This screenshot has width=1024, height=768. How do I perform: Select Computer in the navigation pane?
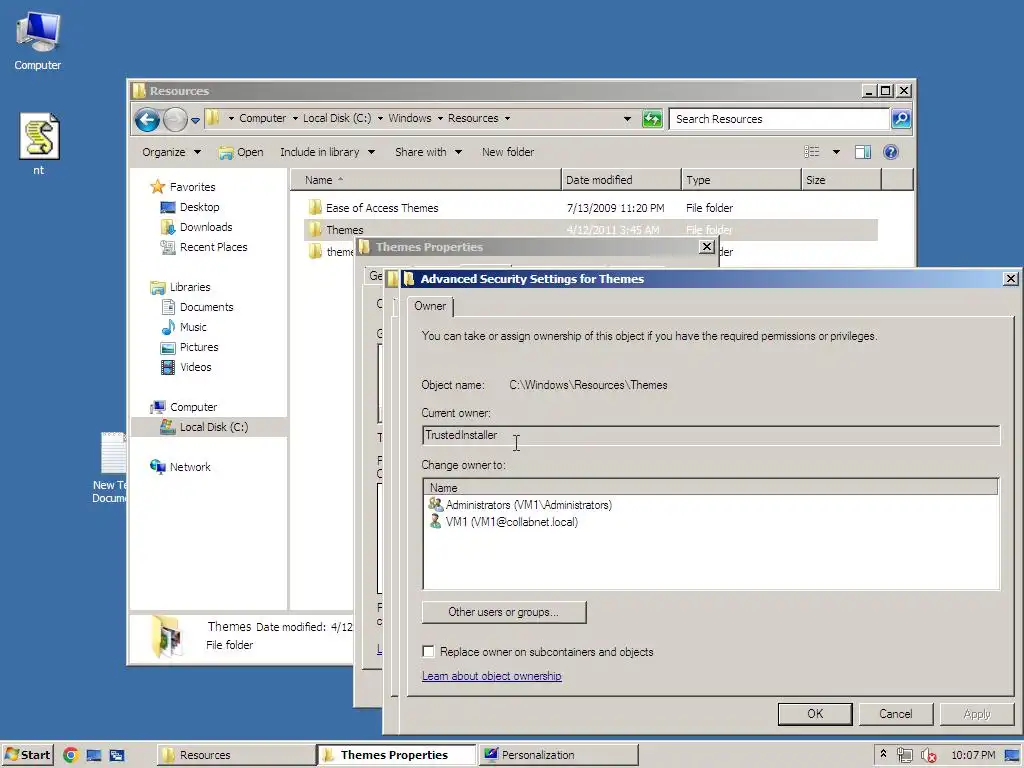[193, 407]
